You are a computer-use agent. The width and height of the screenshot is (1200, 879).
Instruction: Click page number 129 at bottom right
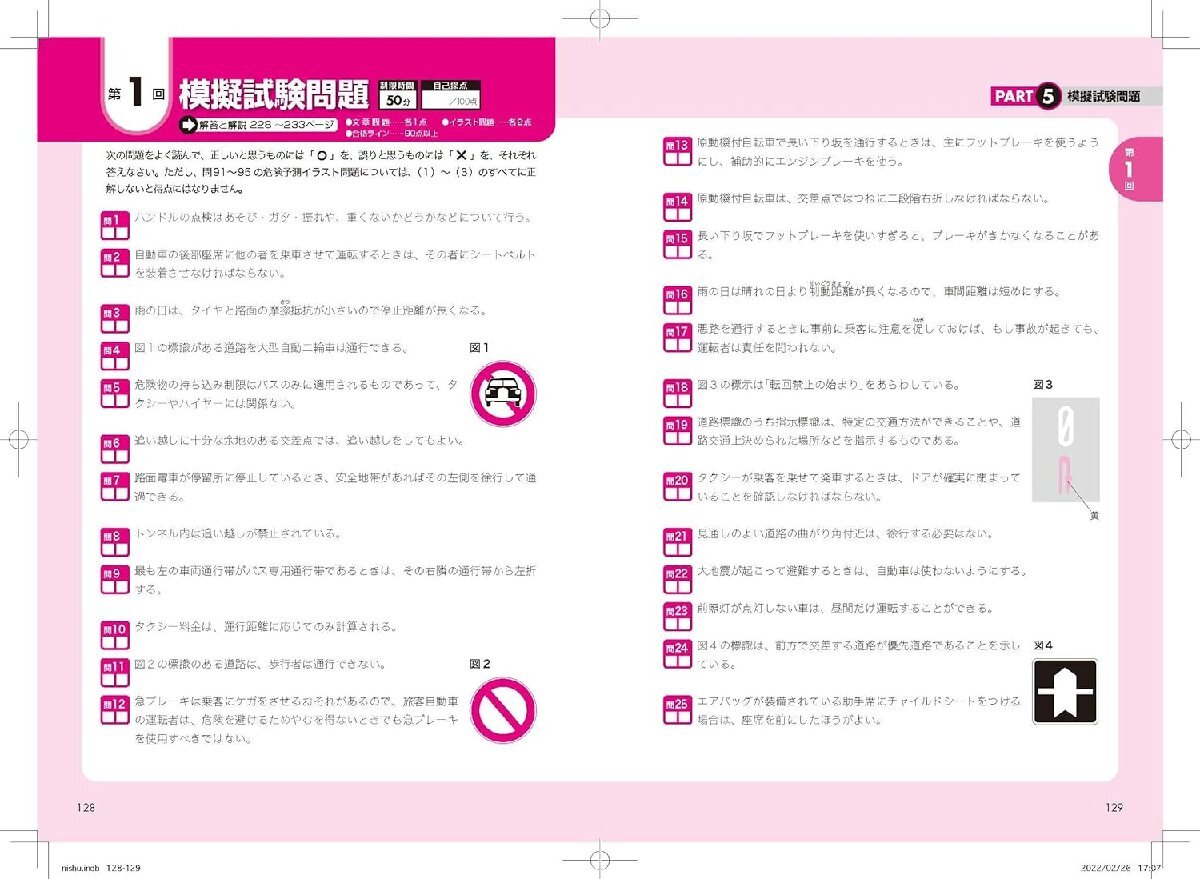click(1116, 808)
